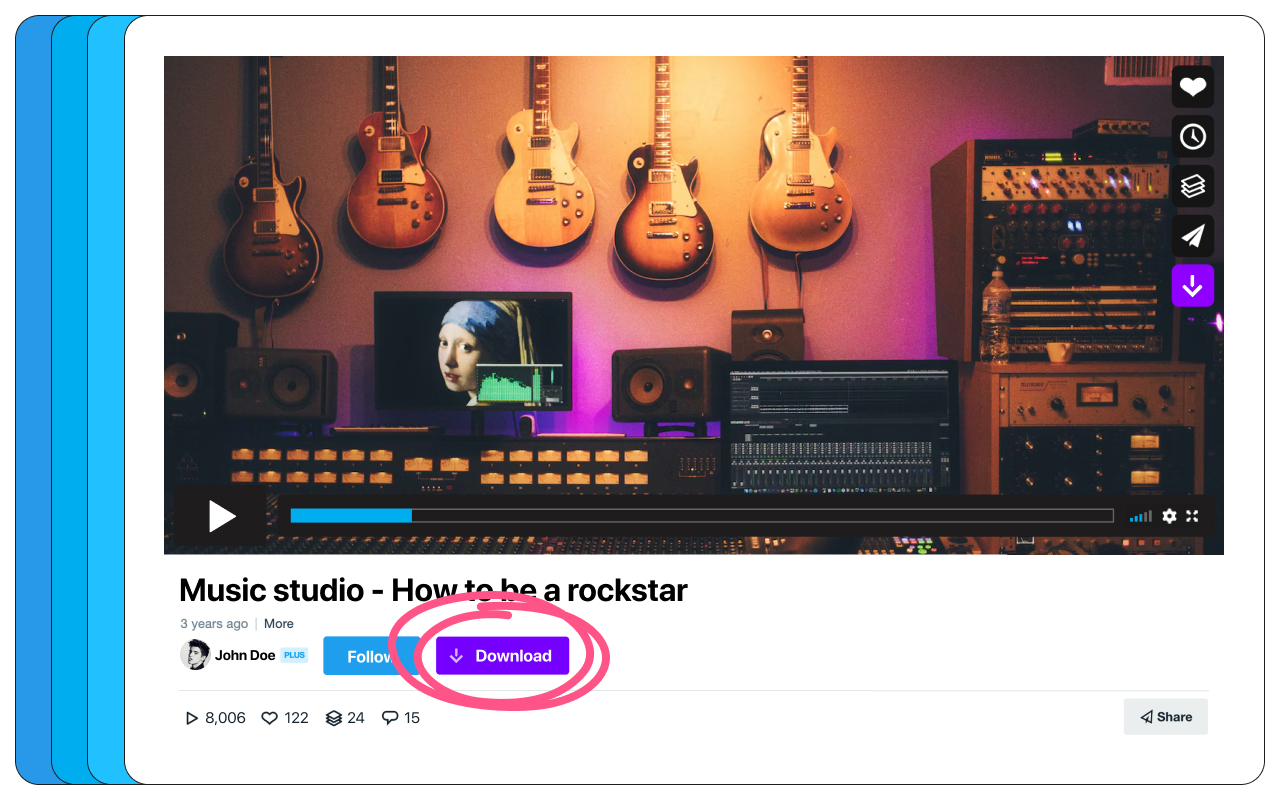Click the paper plane share icon on video
The image size is (1280, 800).
1192,236
